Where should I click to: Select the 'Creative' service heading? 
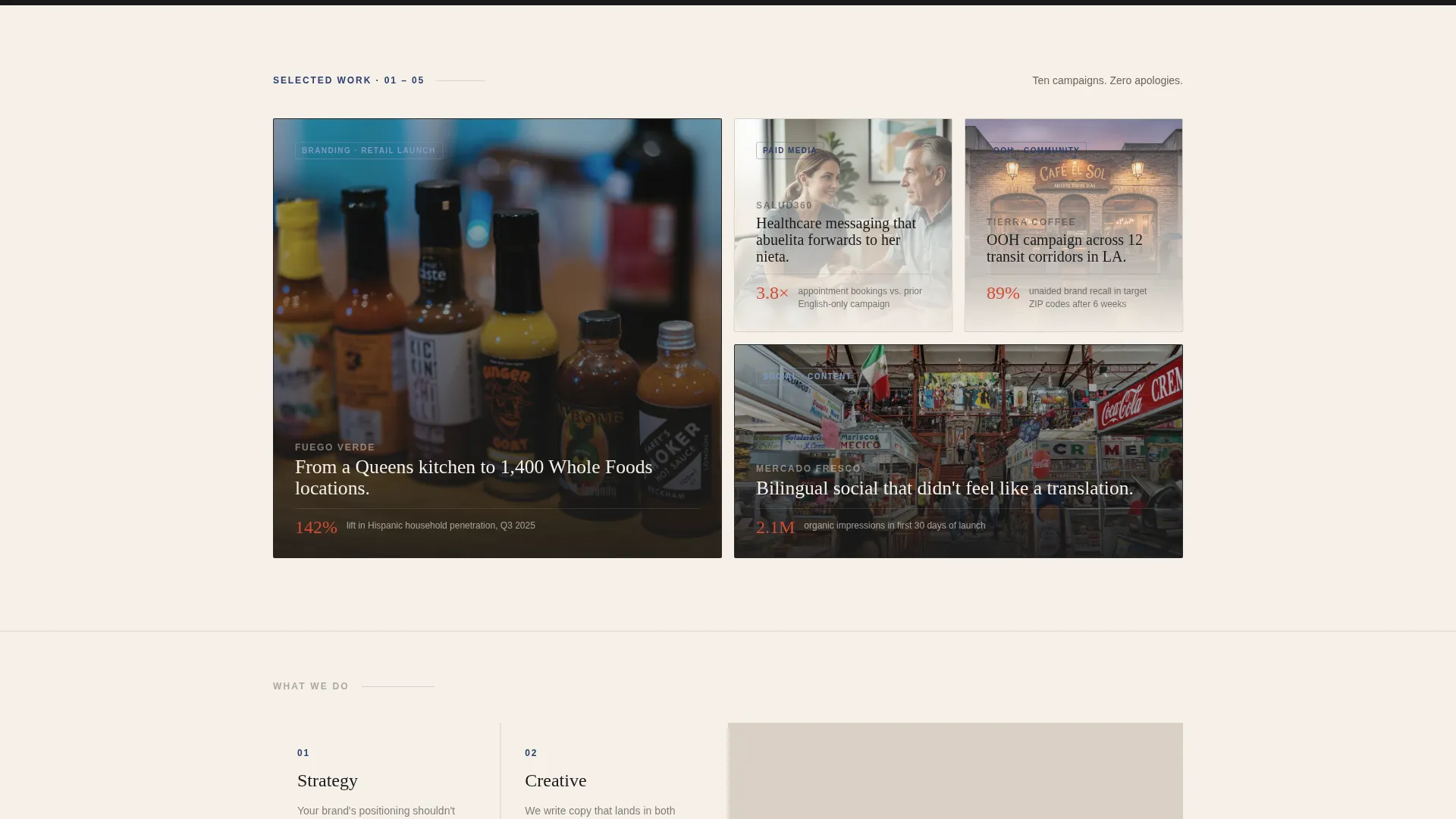pyautogui.click(x=556, y=780)
